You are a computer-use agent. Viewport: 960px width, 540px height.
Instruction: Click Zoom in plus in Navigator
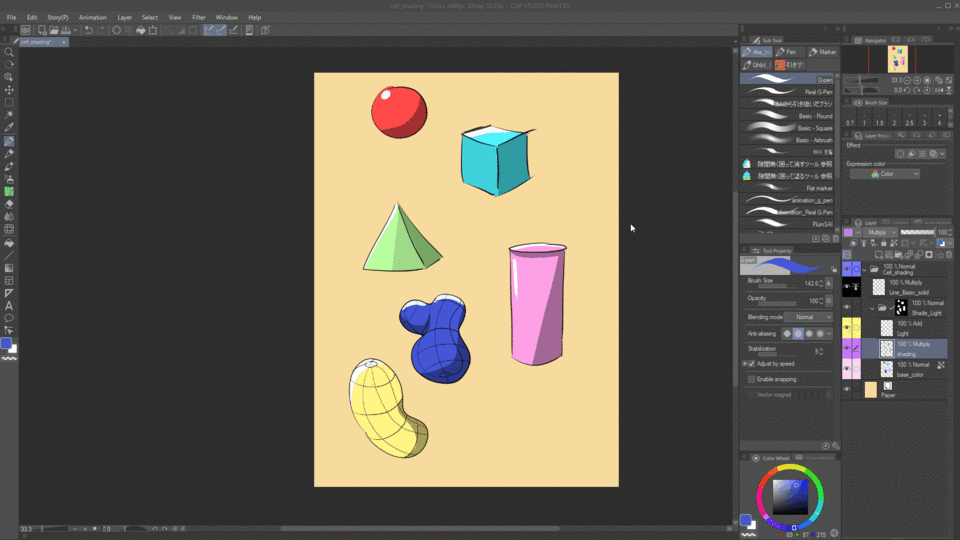point(917,80)
